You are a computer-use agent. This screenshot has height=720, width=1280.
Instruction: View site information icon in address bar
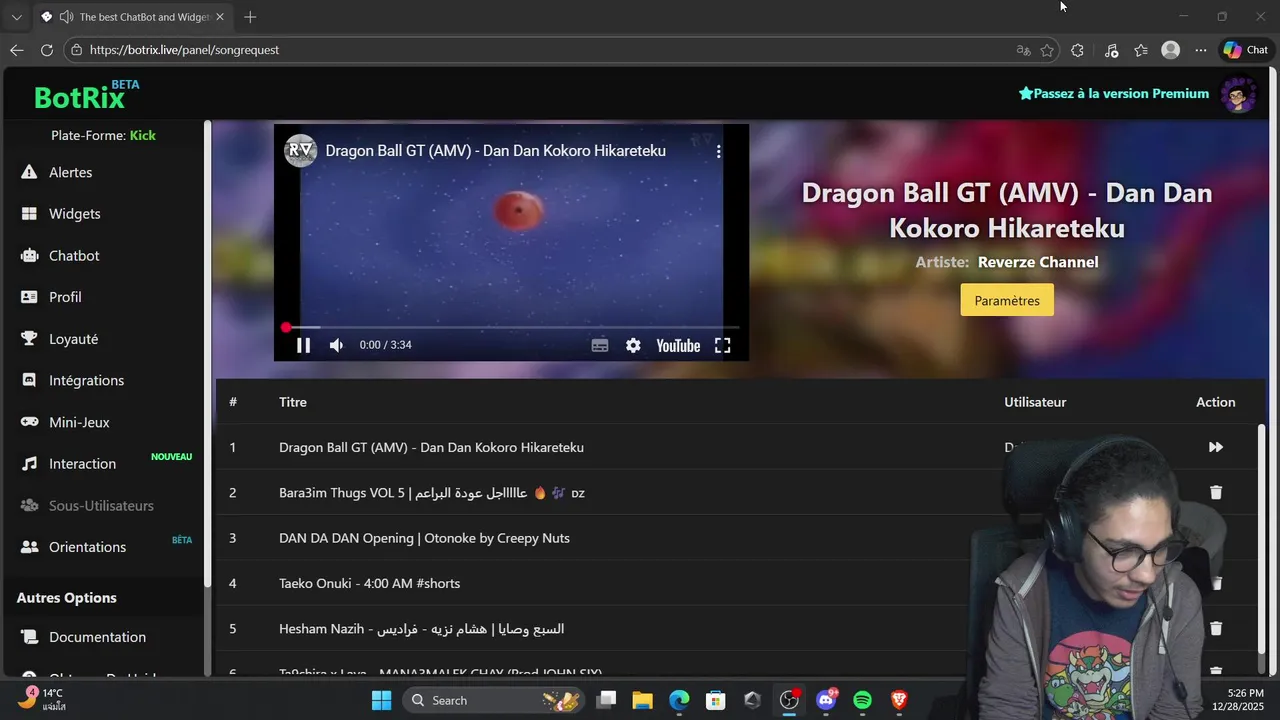(76, 50)
